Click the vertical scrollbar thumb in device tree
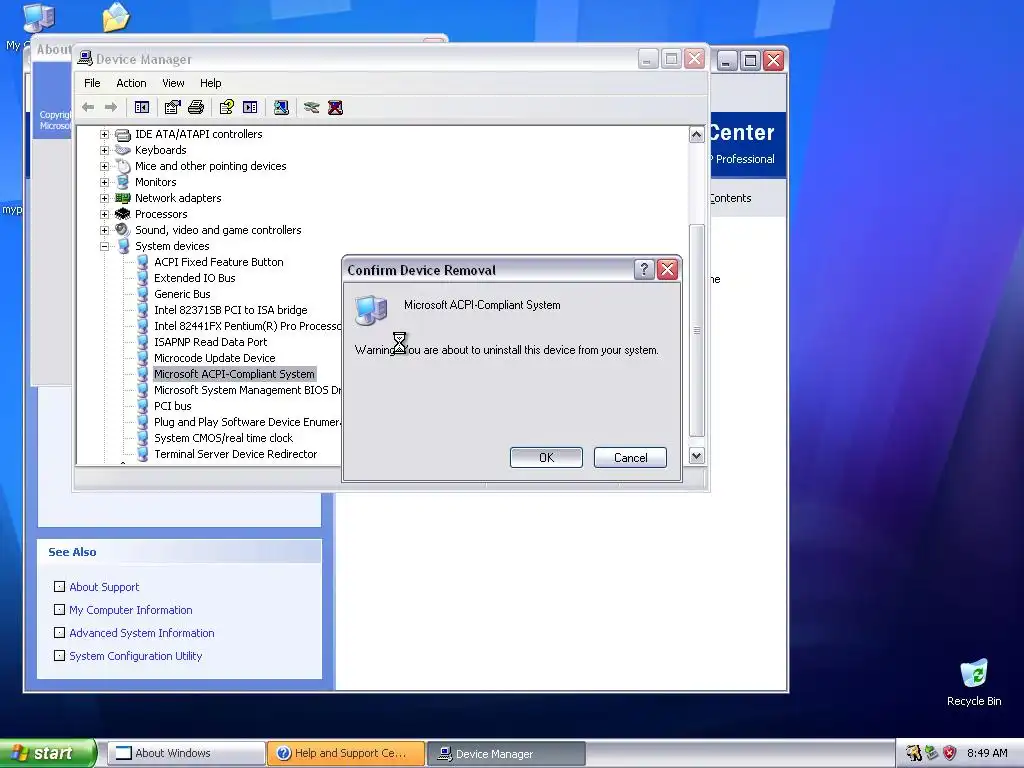Viewport: 1024px width, 768px height. click(x=696, y=330)
